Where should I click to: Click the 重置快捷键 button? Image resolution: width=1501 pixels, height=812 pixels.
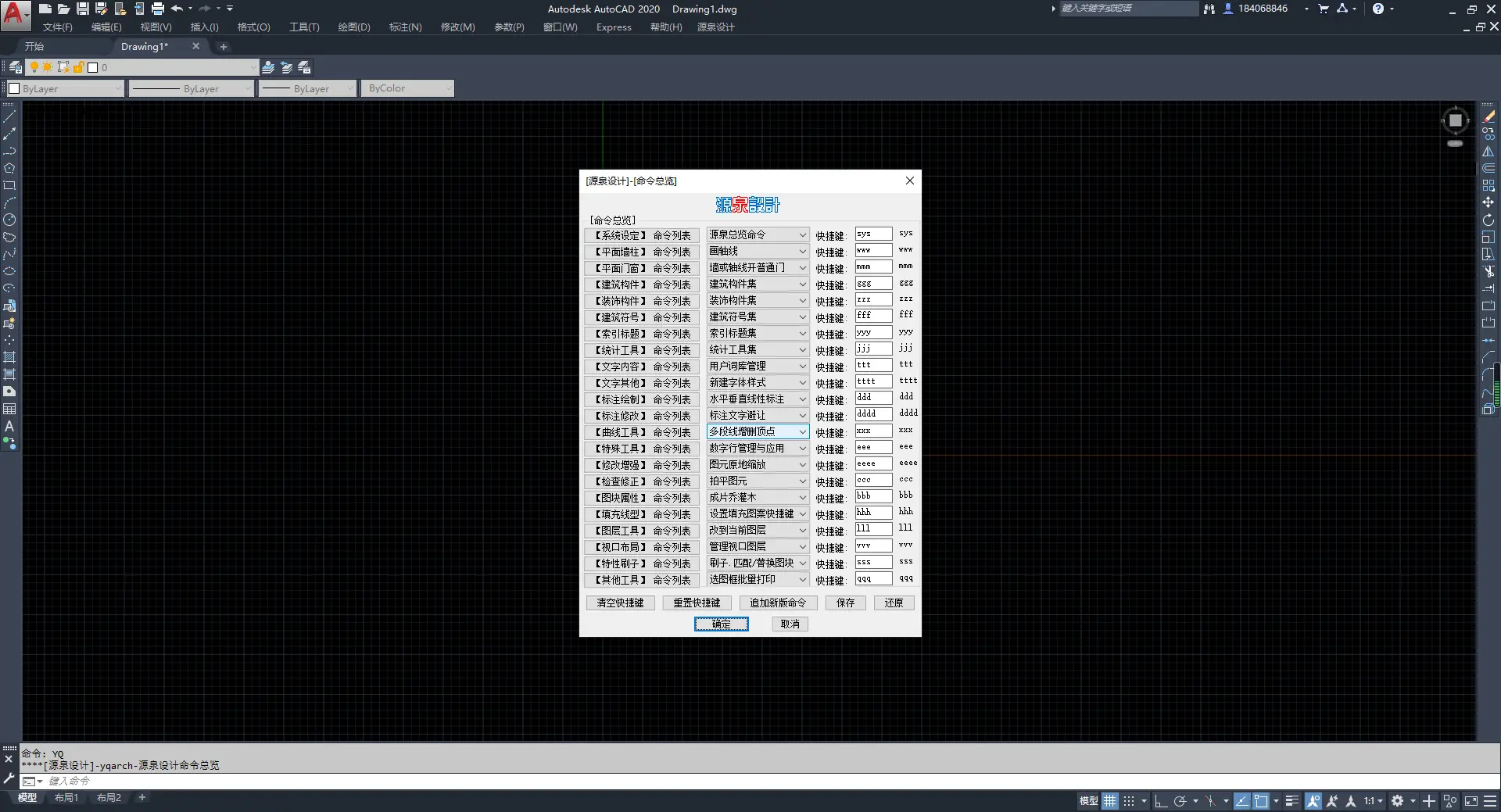tap(697, 603)
